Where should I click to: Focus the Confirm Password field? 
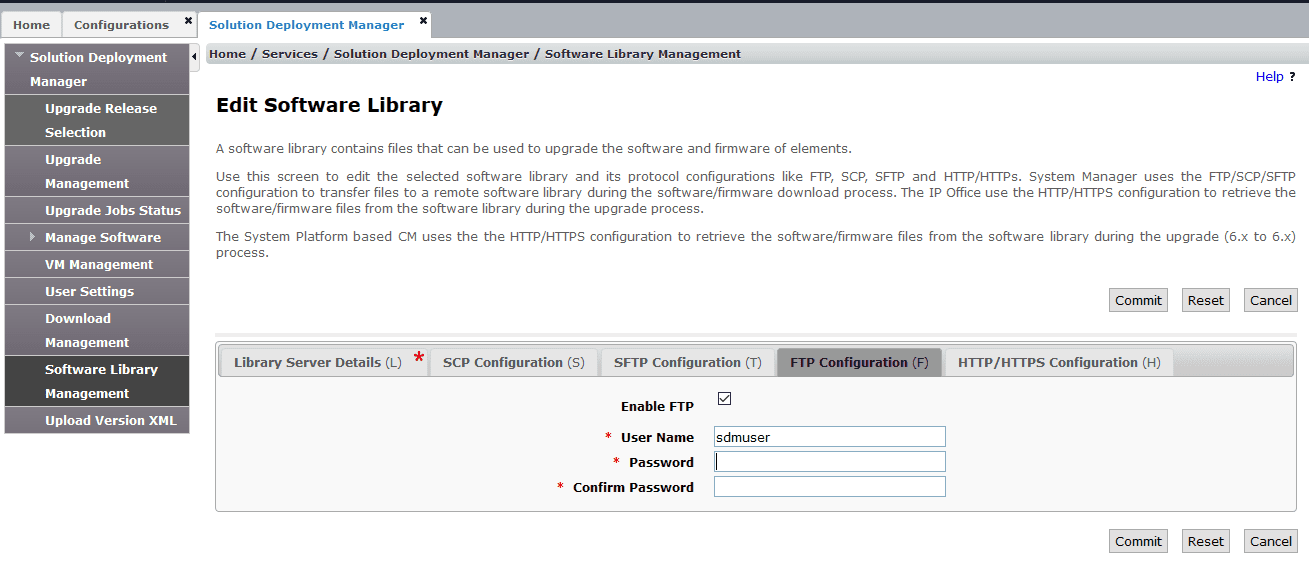[x=829, y=487]
